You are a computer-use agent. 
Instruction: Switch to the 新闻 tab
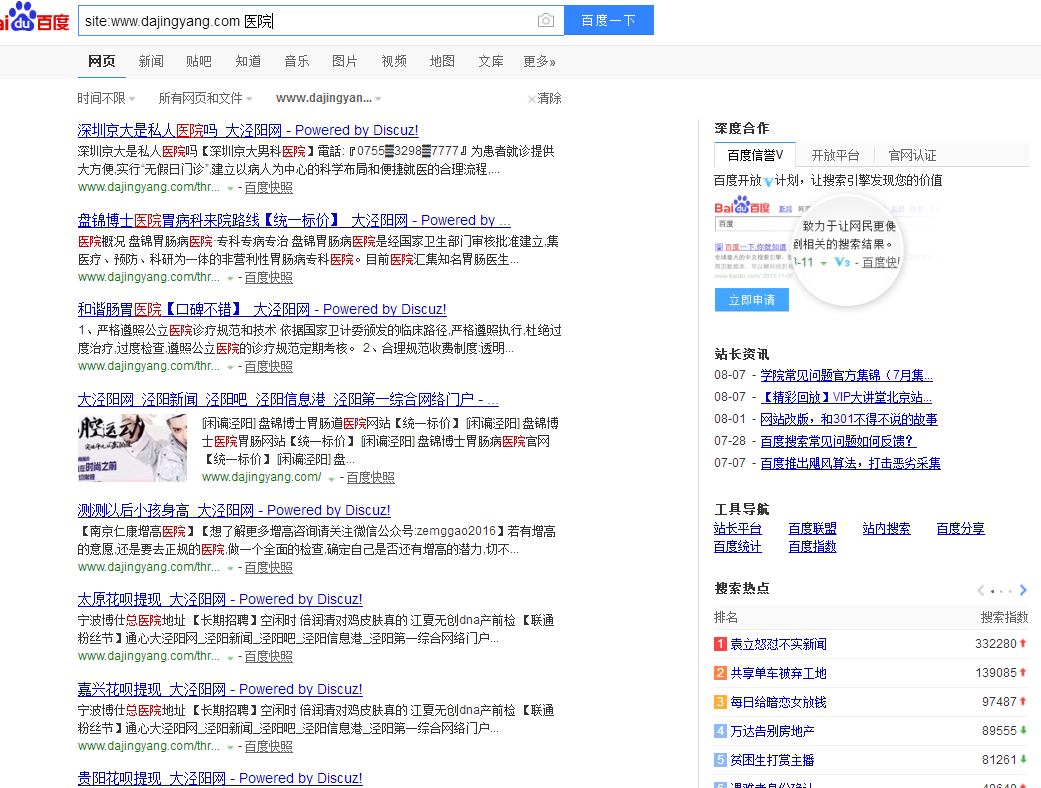(x=151, y=61)
